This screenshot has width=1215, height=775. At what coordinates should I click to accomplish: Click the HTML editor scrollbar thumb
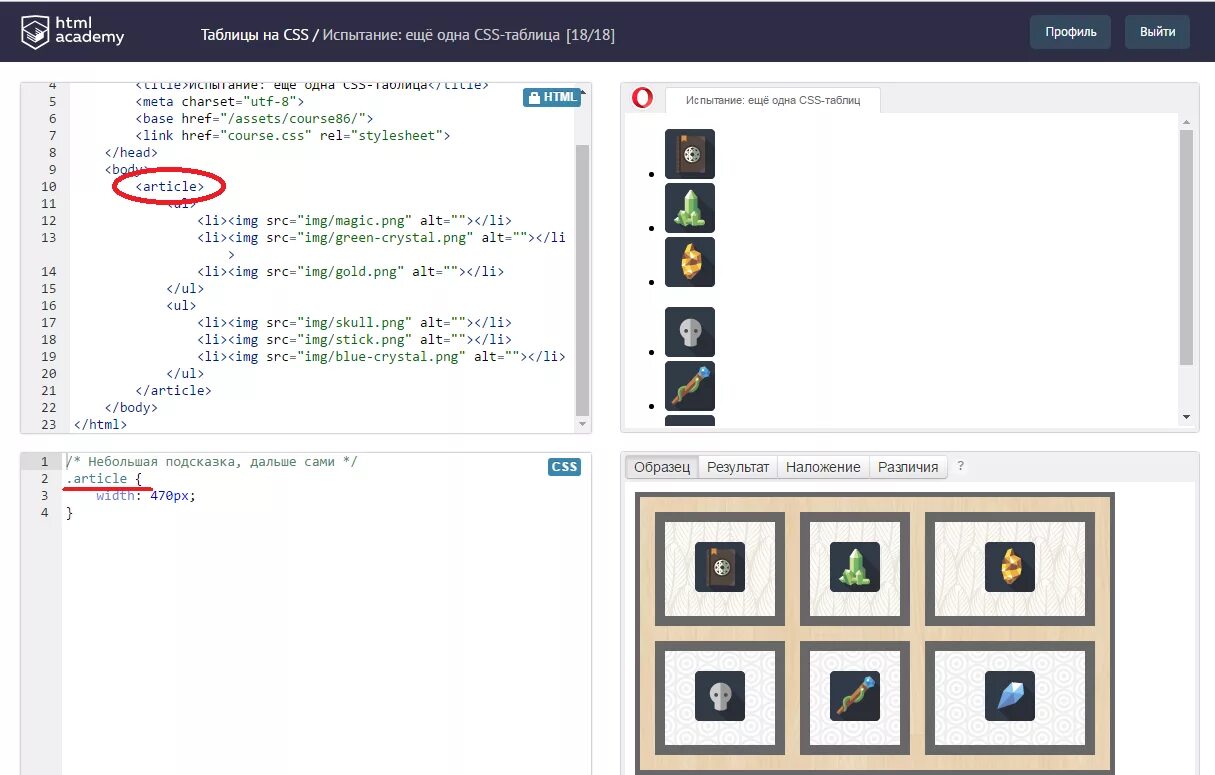(582, 278)
